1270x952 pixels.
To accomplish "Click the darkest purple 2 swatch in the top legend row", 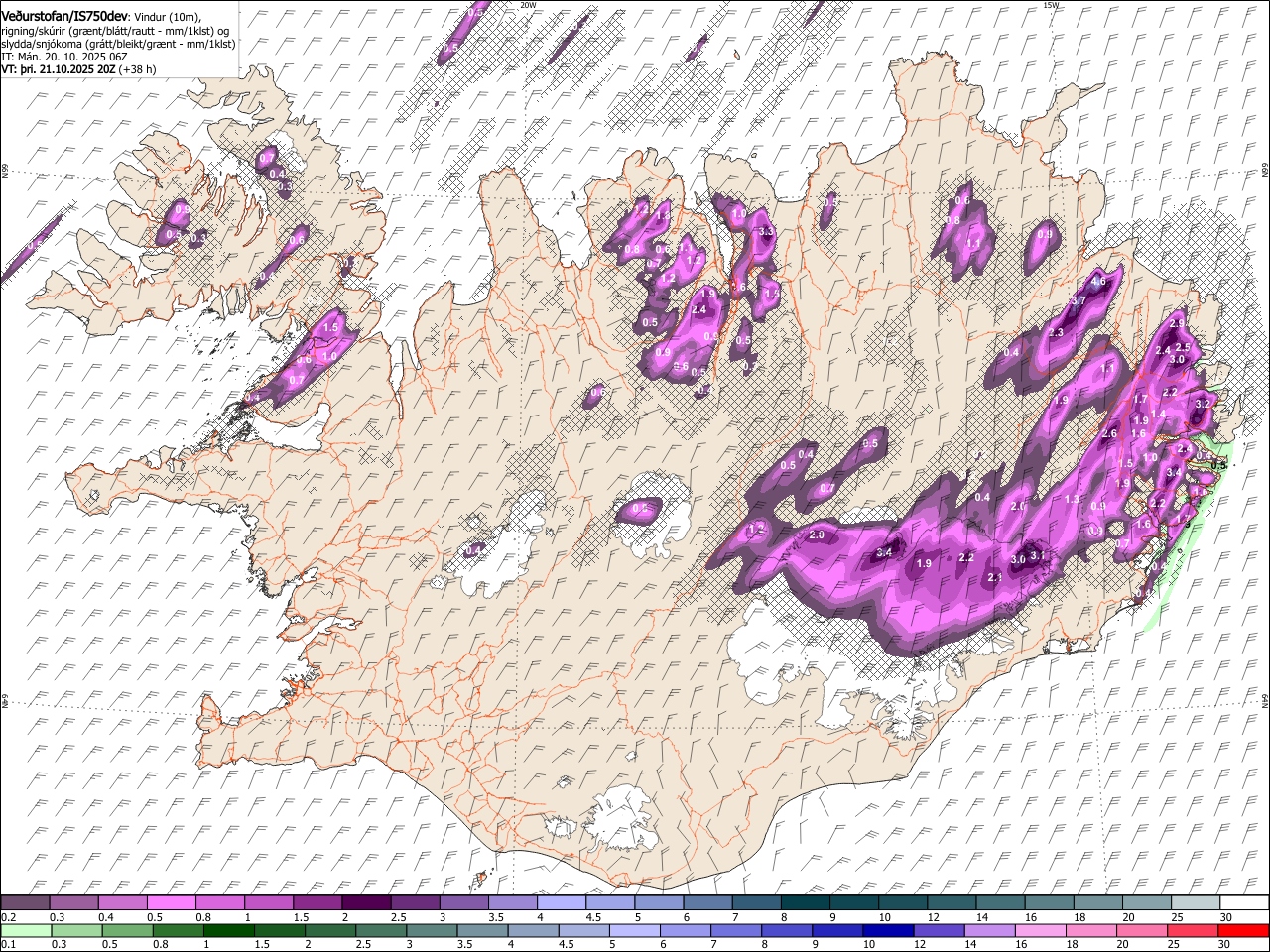I will point(366,902).
